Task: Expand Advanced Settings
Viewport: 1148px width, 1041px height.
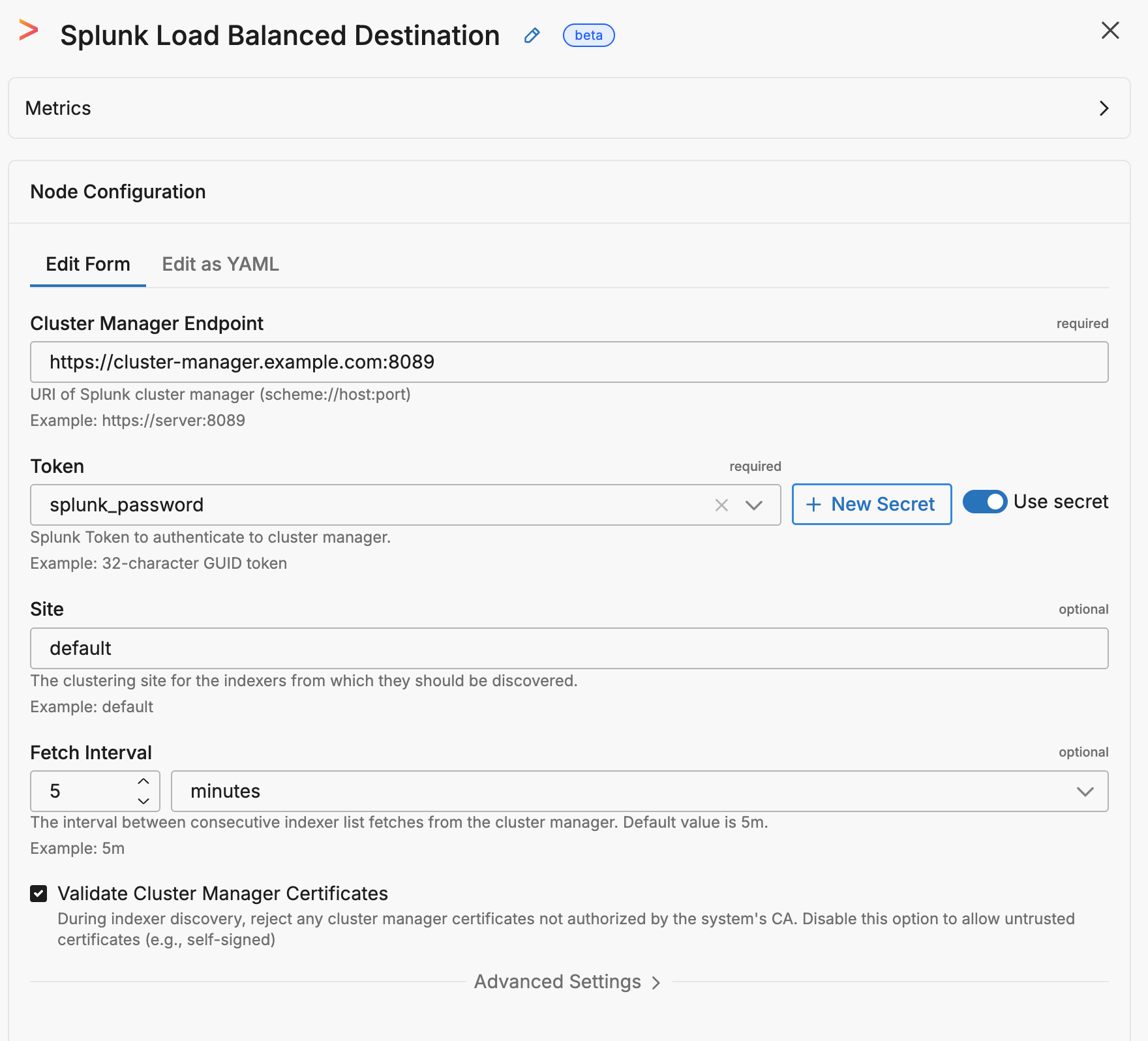Action: 567,982
